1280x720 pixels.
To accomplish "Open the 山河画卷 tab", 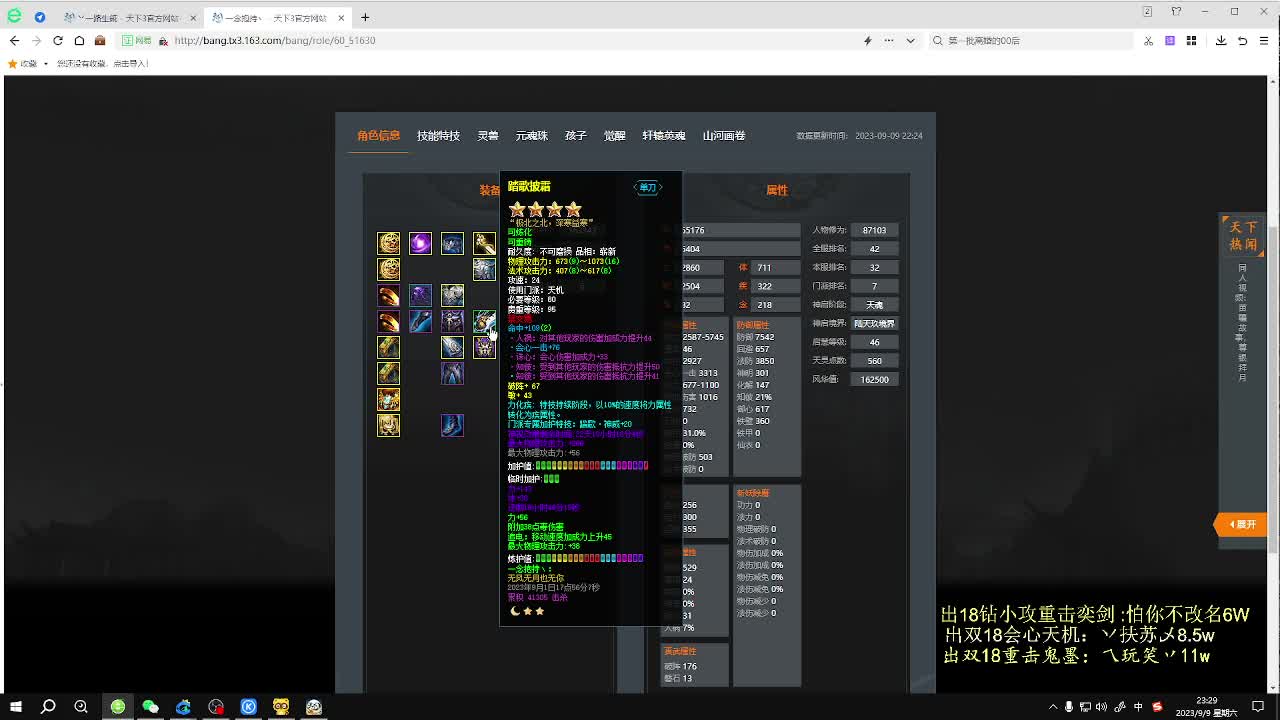I will click(x=723, y=136).
